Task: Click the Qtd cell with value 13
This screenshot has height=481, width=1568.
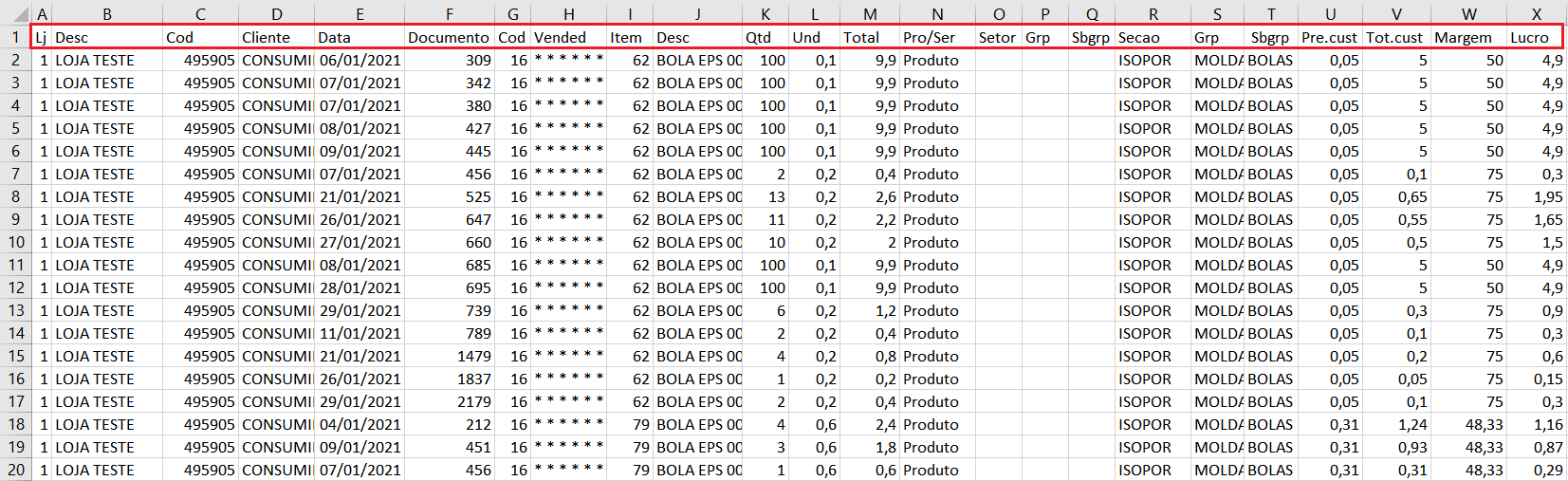Action: pos(766,196)
